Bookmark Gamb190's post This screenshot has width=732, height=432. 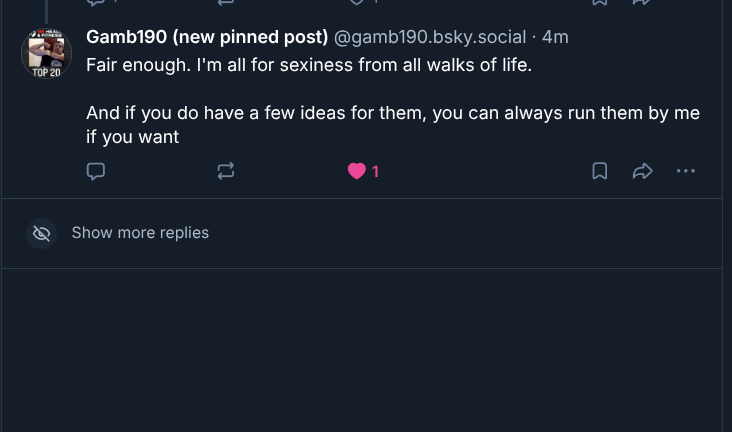click(599, 171)
